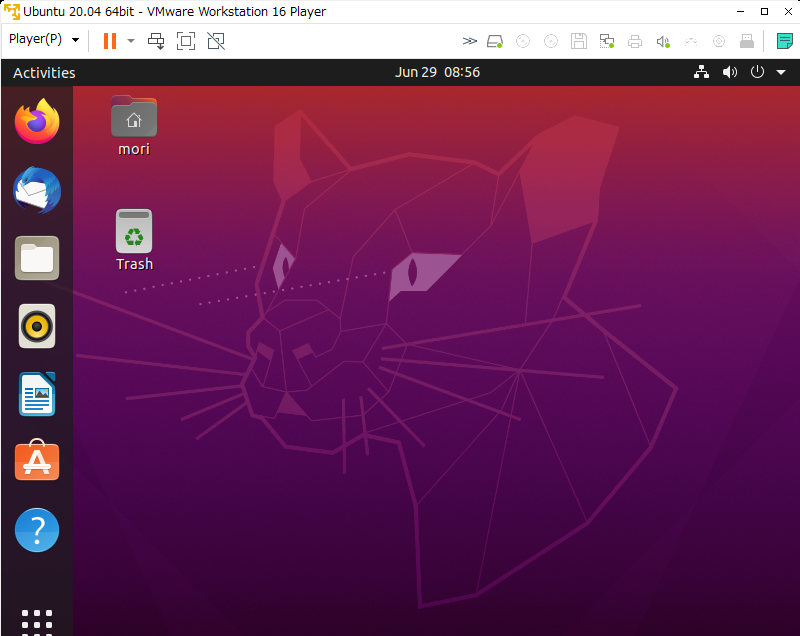Click the volume speaker icon in Ubuntu top bar

coord(730,72)
